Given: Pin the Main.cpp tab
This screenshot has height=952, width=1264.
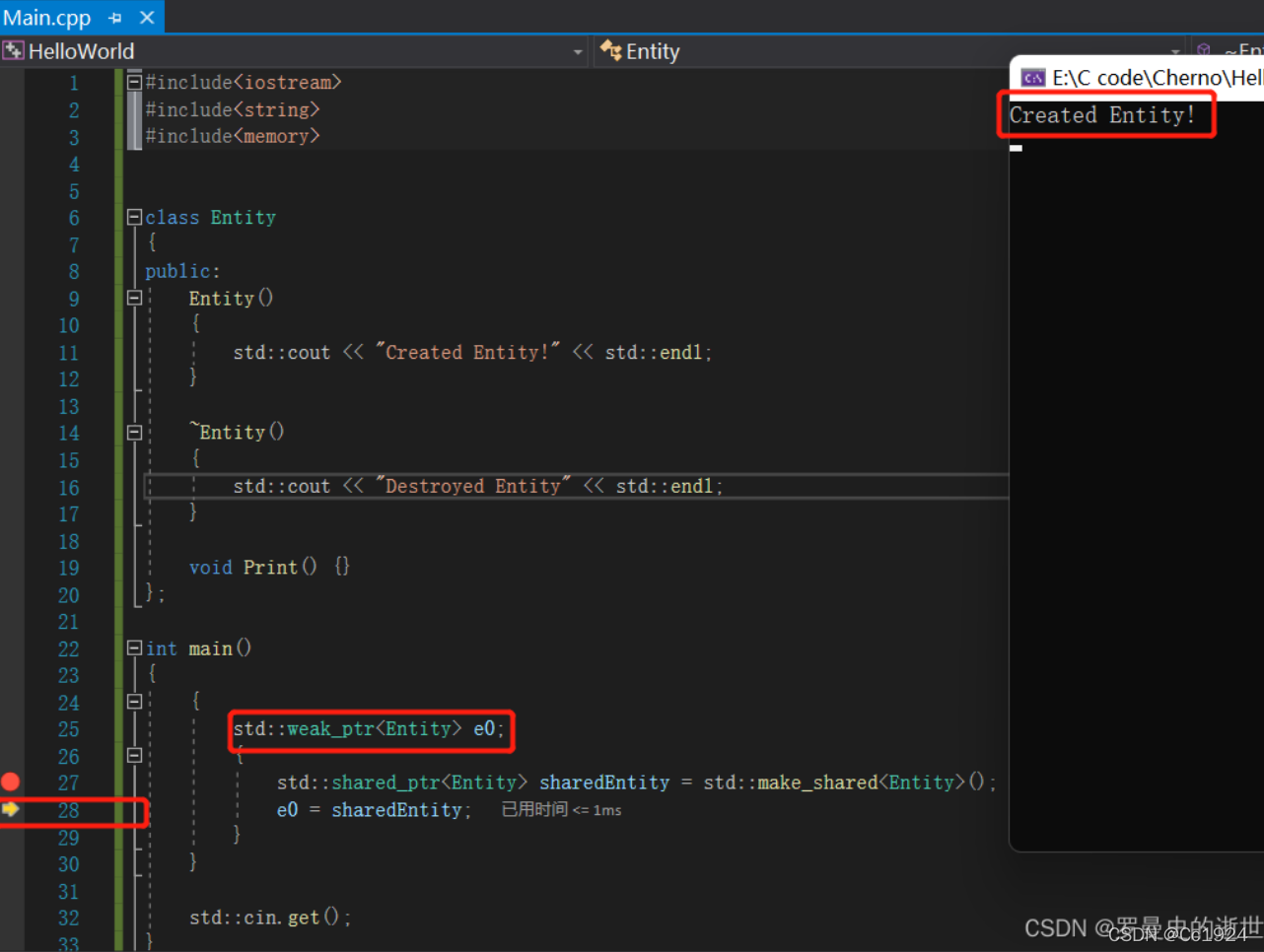Looking at the screenshot, I should (x=115, y=18).
